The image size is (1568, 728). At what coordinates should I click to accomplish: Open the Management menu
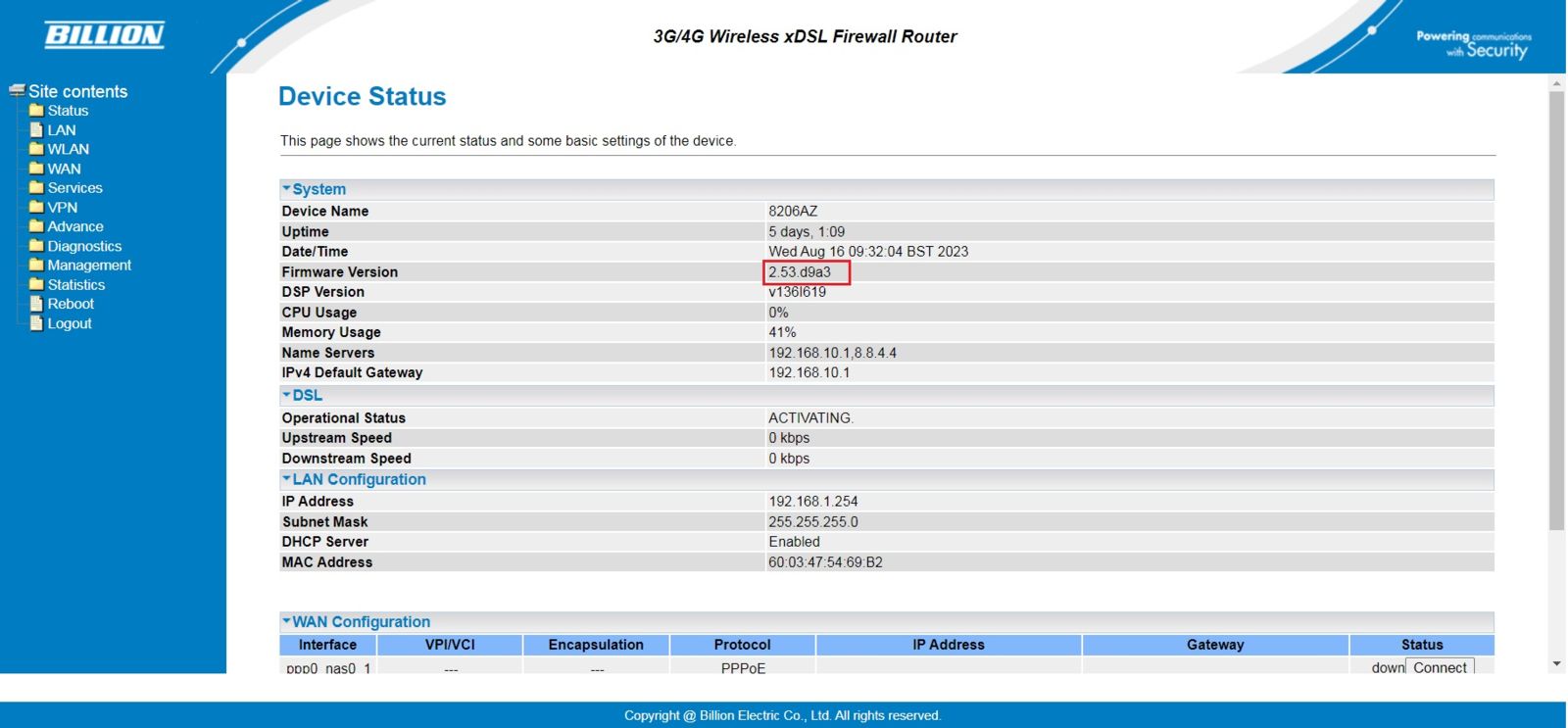point(89,266)
